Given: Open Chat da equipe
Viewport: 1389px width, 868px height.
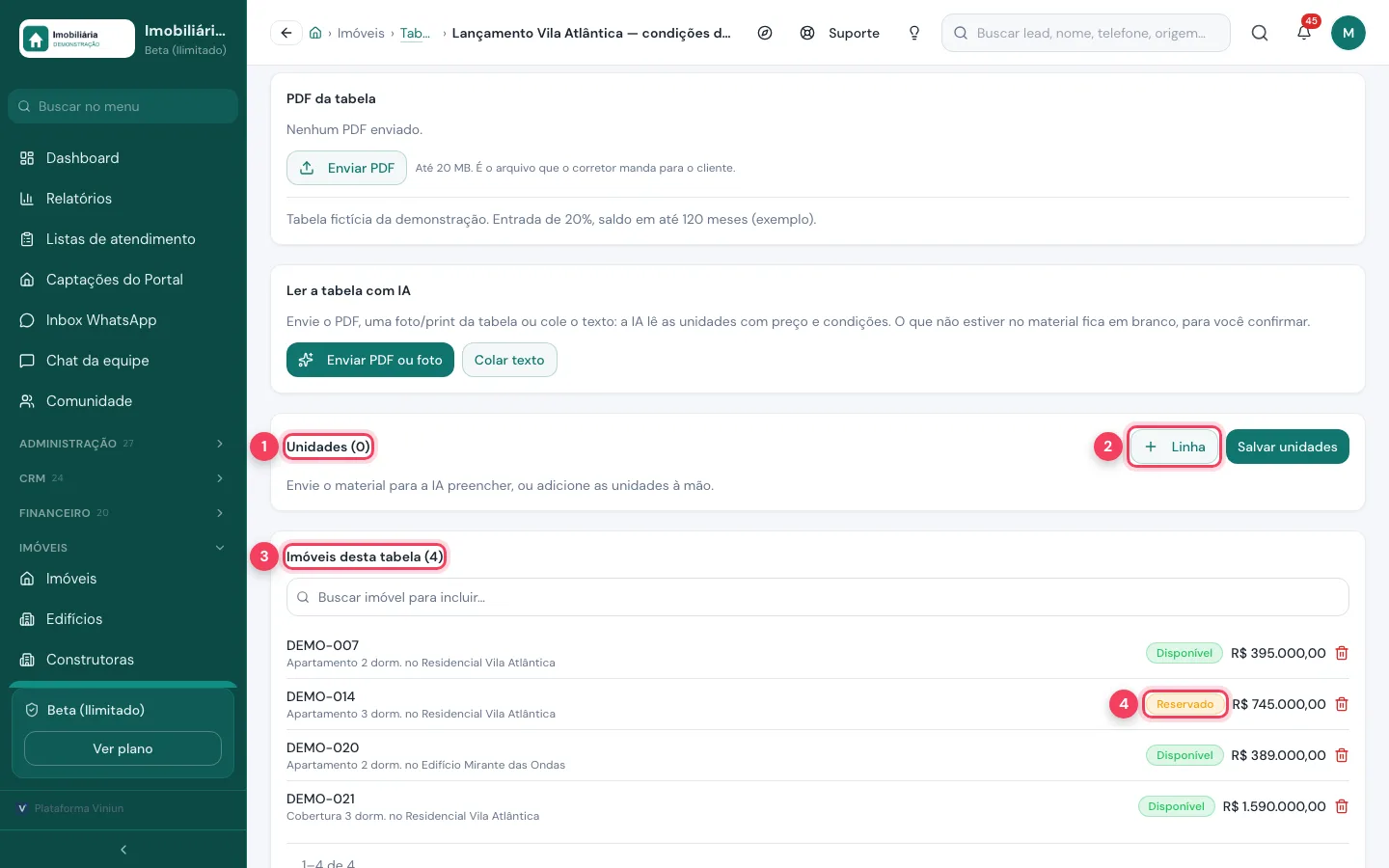Looking at the screenshot, I should point(123,361).
